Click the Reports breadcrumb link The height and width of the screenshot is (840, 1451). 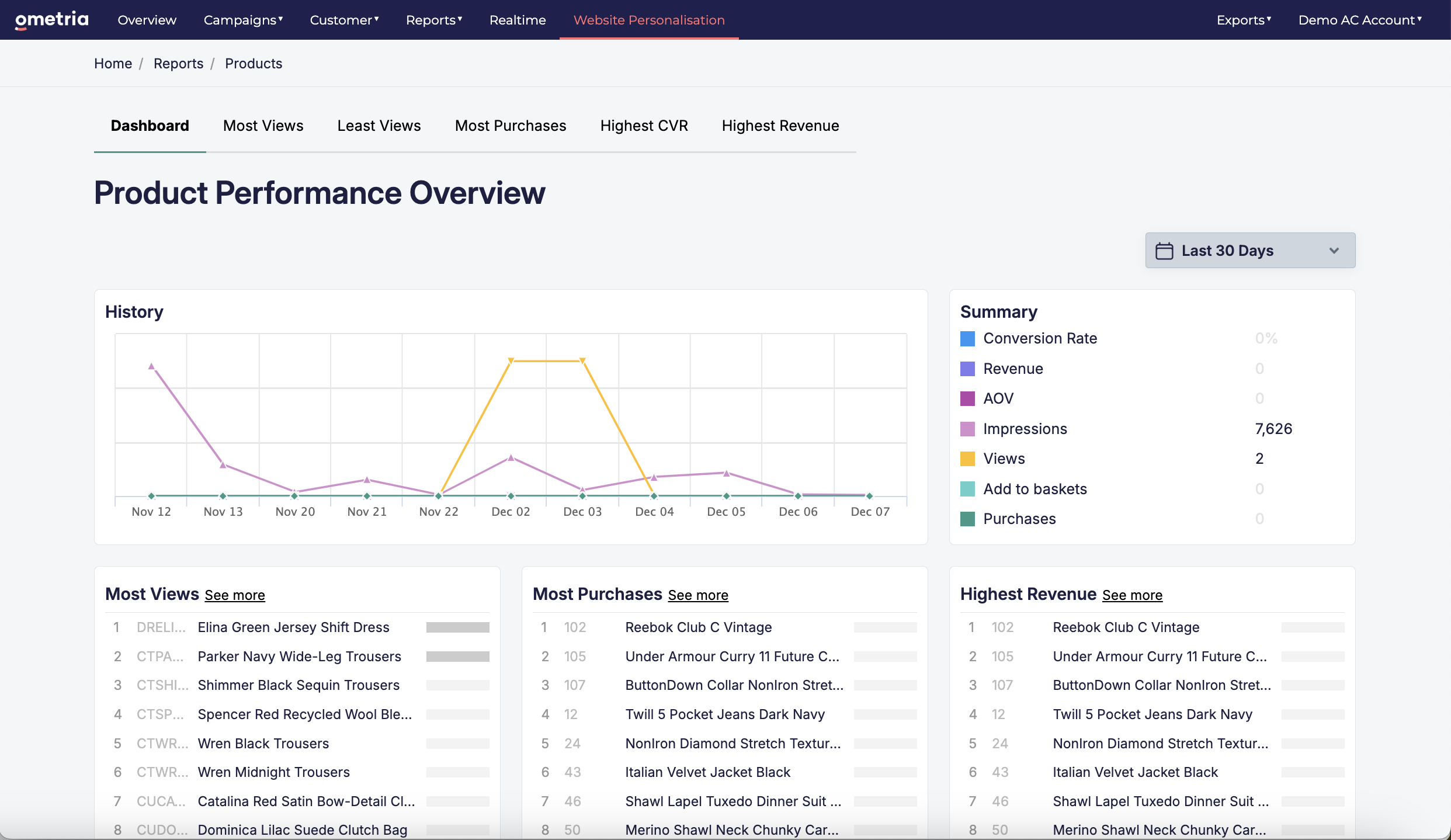pos(178,63)
